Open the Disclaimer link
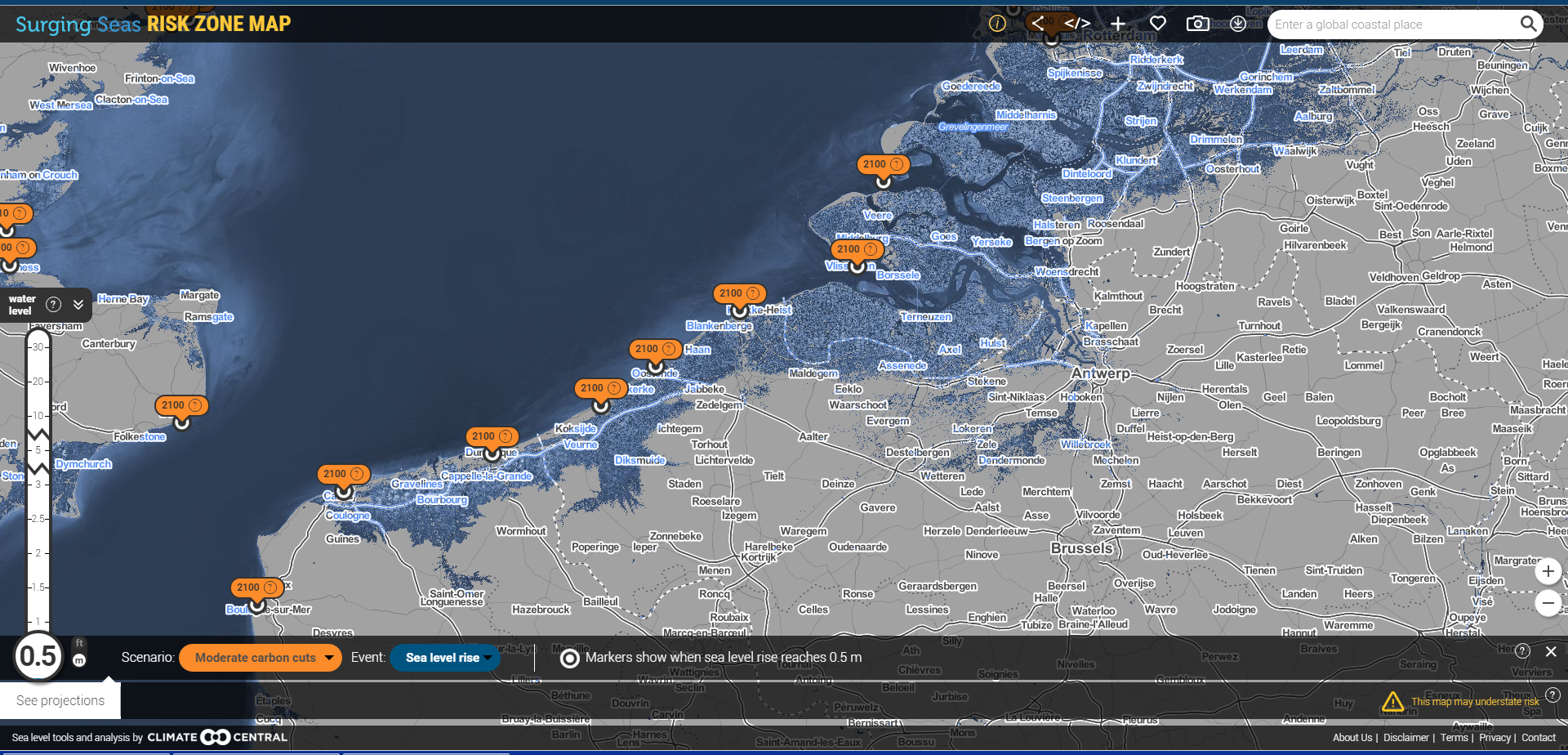Screen dimensions: 1568x755 (1405, 737)
